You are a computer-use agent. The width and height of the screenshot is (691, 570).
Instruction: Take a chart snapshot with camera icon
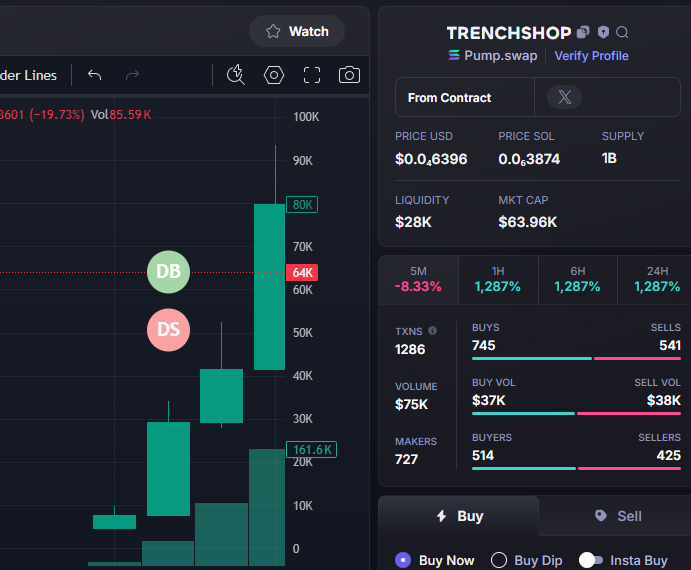pyautogui.click(x=349, y=75)
